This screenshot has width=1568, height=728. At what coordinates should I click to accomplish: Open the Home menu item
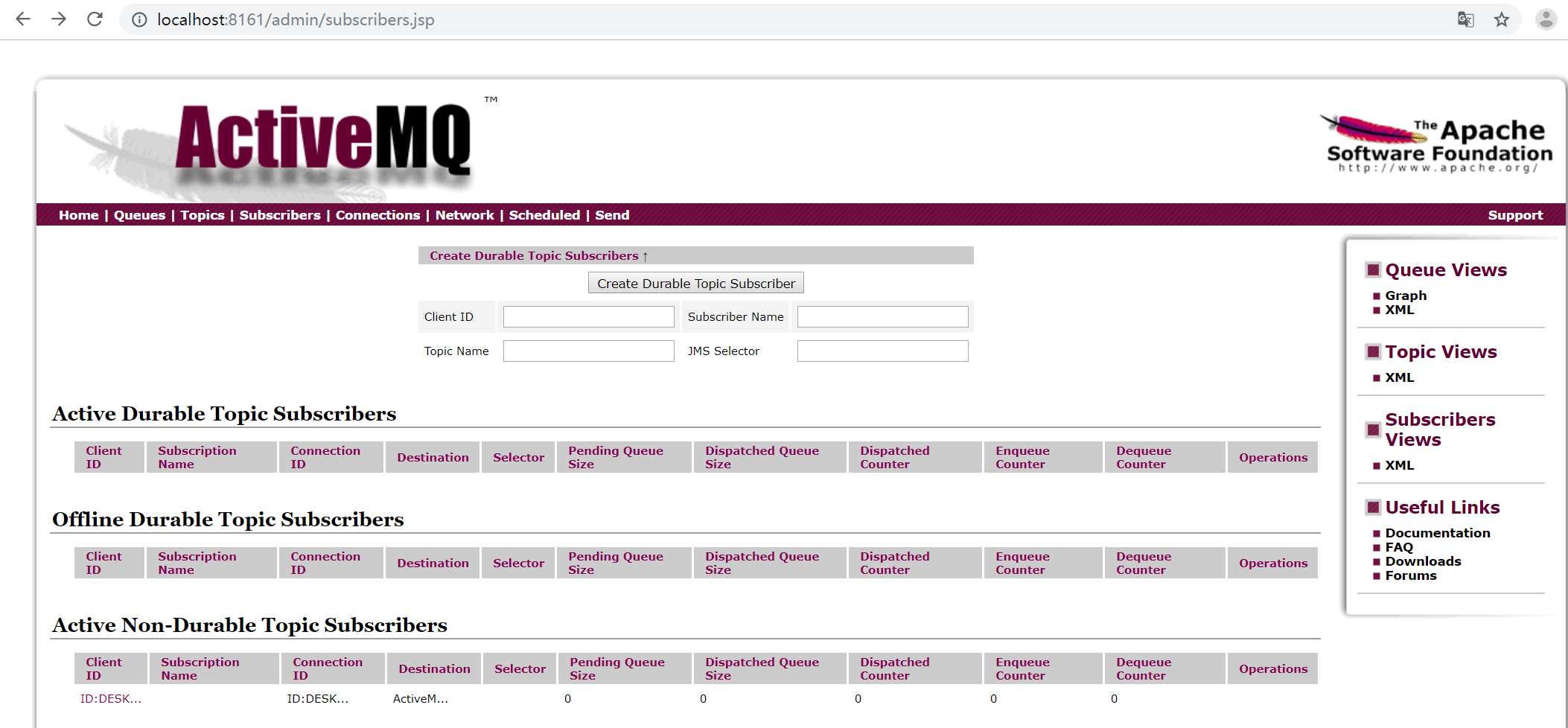click(x=79, y=215)
